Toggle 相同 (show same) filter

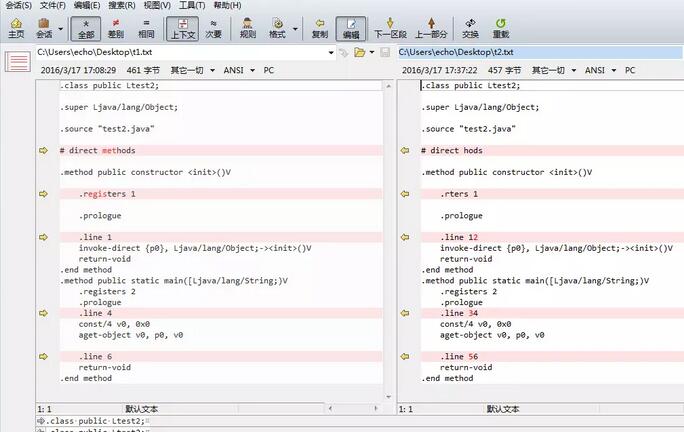pos(146,27)
